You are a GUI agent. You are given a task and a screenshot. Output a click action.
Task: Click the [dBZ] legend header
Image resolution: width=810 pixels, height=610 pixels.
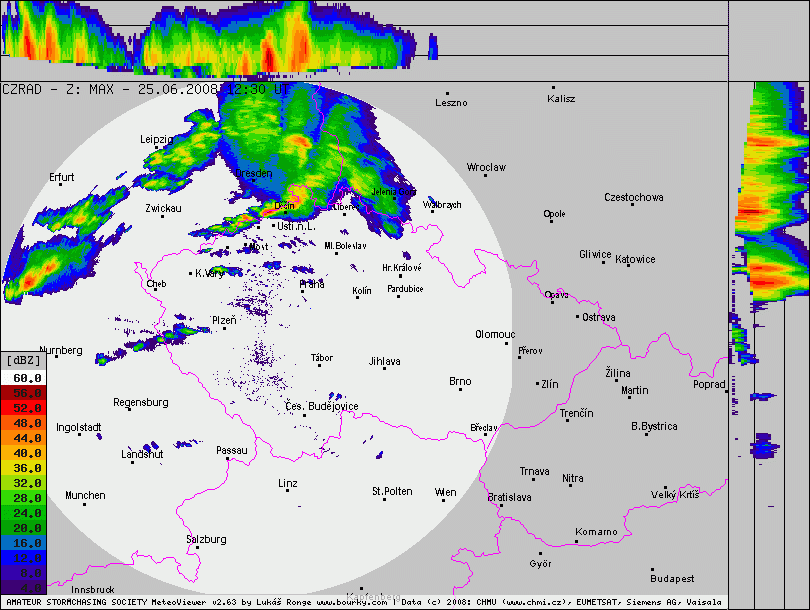click(23, 361)
